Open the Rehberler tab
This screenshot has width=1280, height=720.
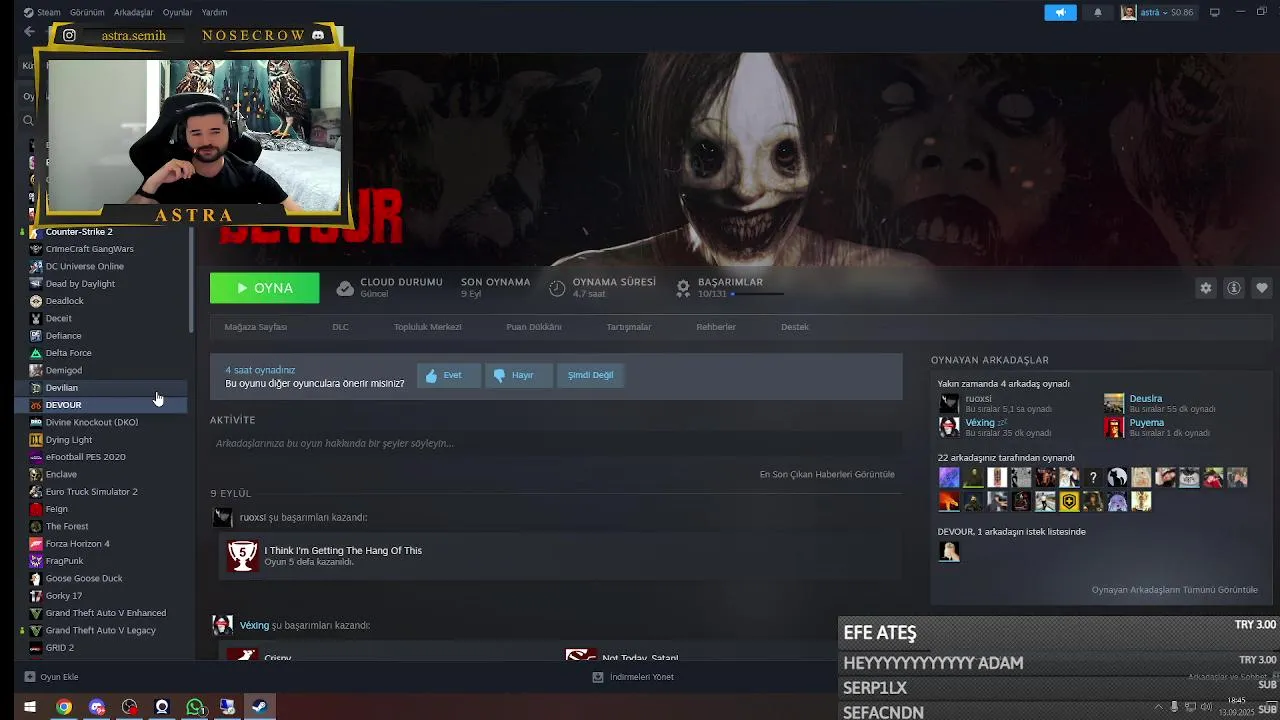(x=716, y=327)
